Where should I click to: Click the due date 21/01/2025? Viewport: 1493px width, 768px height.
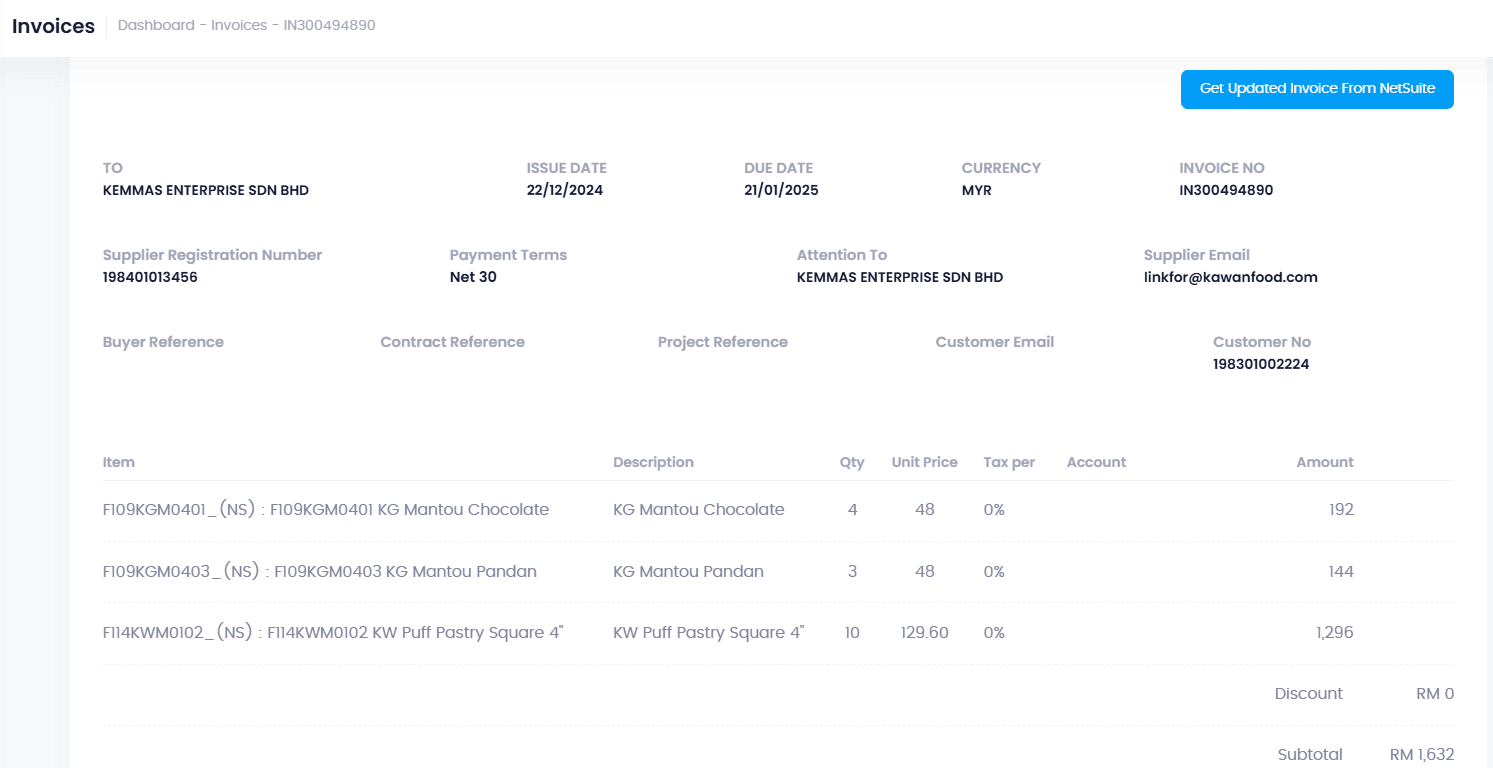click(781, 190)
